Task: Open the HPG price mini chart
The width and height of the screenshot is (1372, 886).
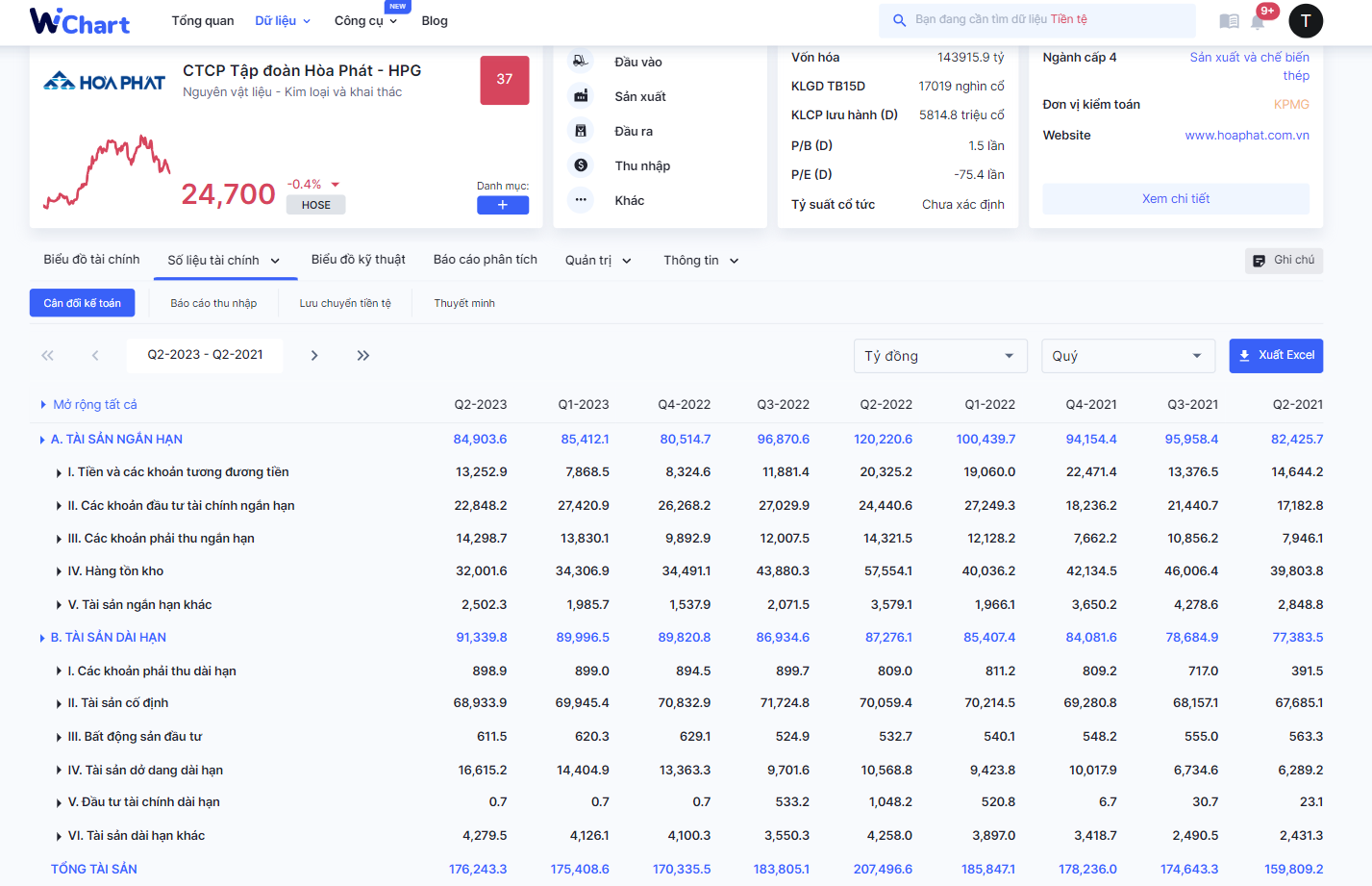Action: coord(107,171)
